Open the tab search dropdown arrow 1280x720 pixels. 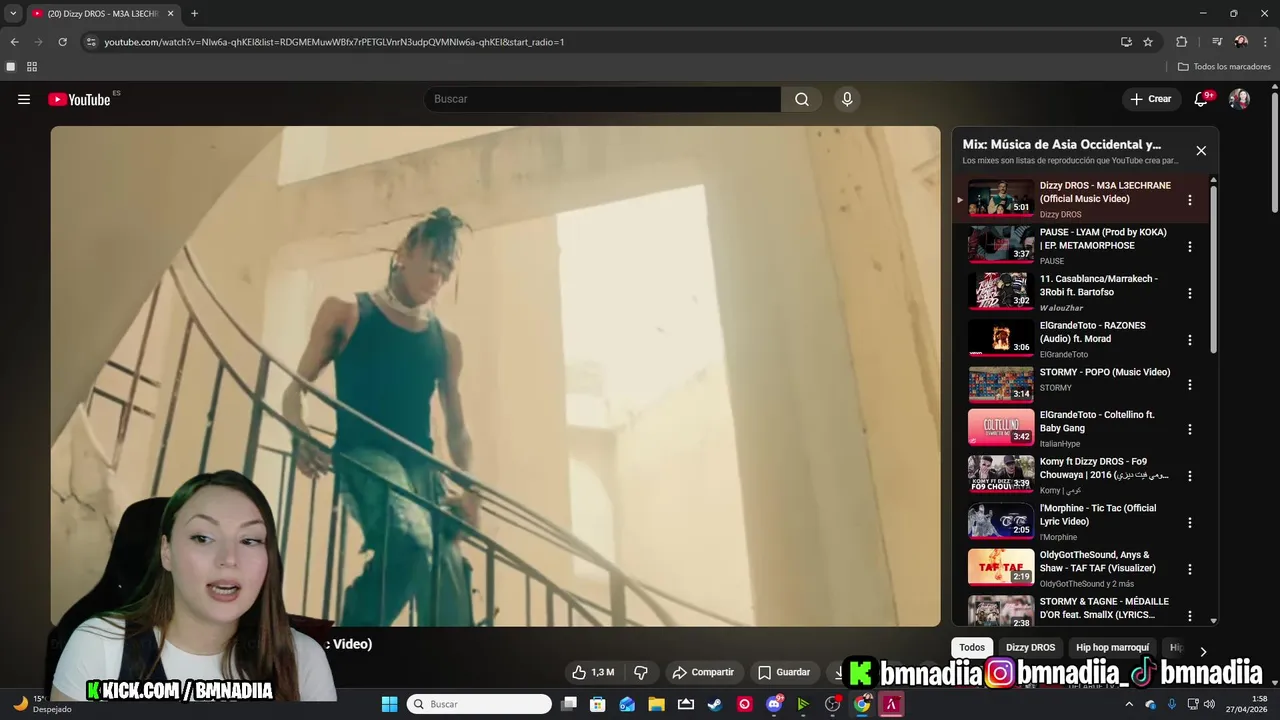click(x=13, y=13)
